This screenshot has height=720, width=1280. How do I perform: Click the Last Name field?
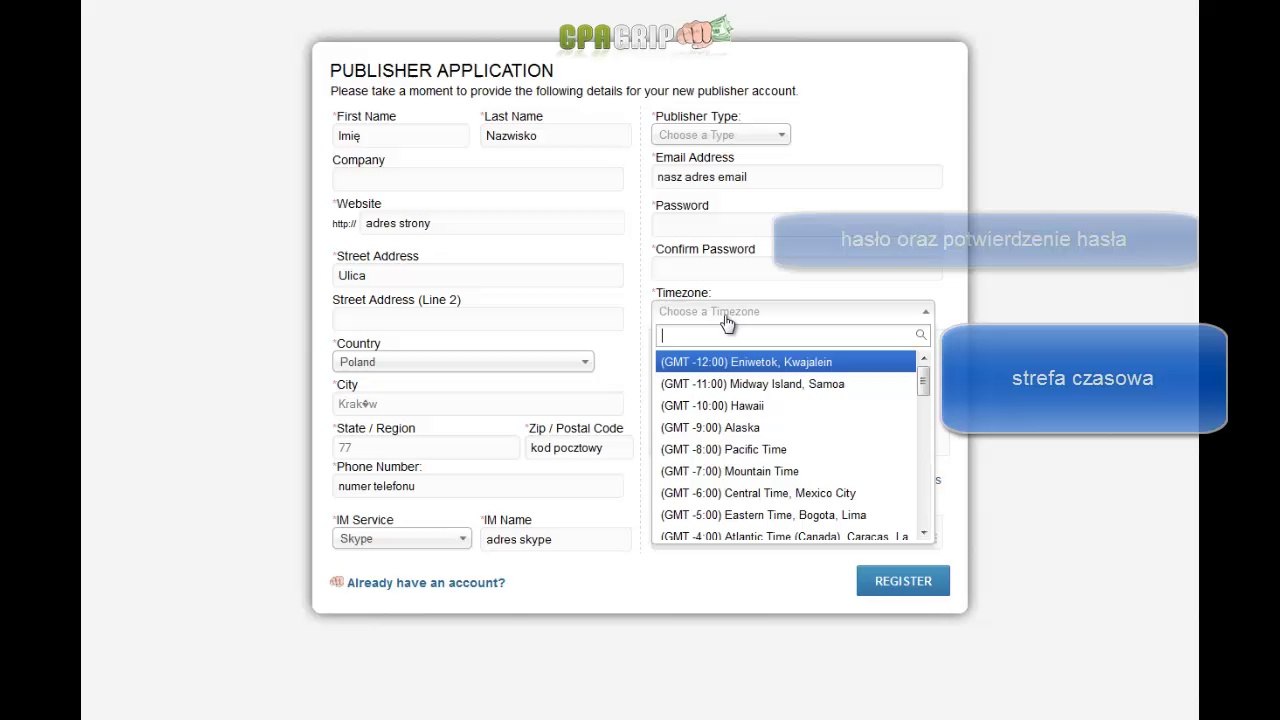point(555,136)
